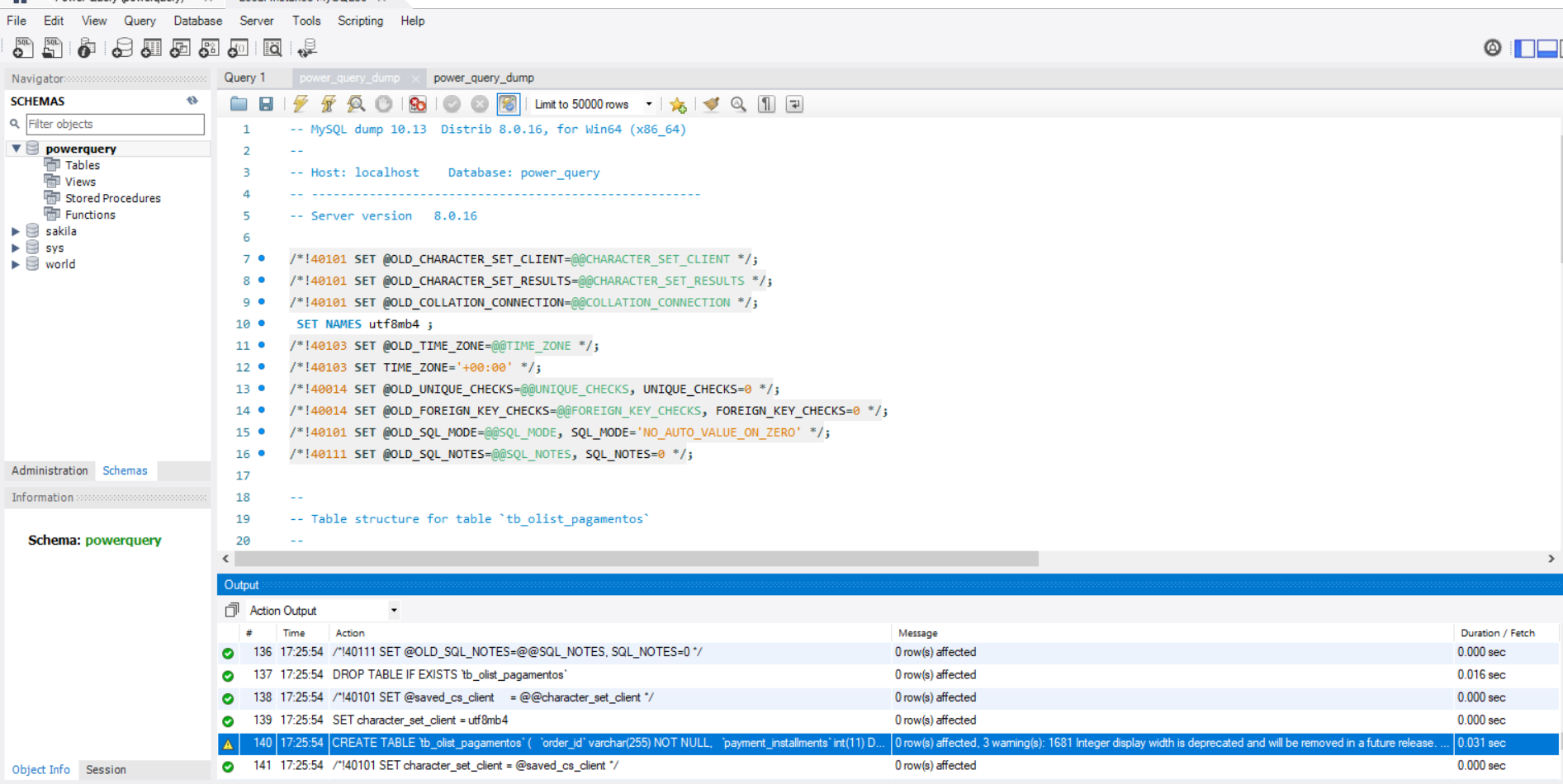Beautify the query with broom icon
This screenshot has width=1563, height=784.
coord(711,104)
